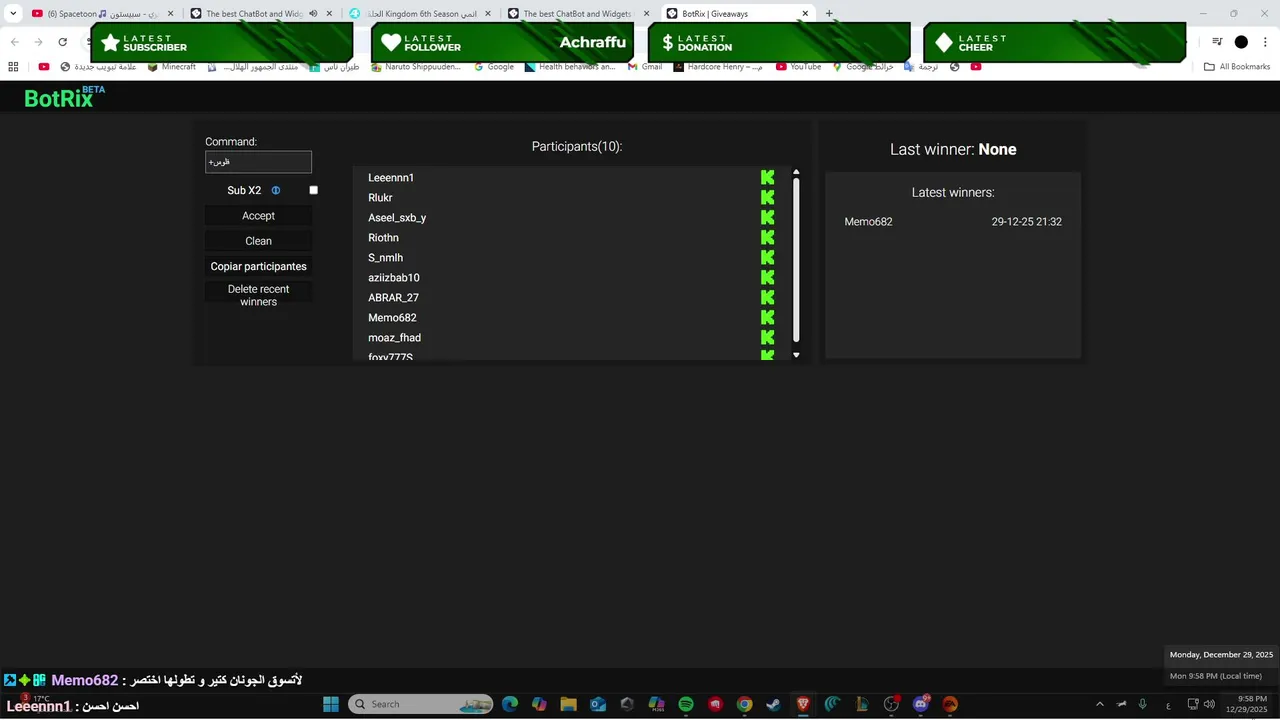Open Windows Start menu
The height and width of the screenshot is (720, 1280).
point(331,704)
